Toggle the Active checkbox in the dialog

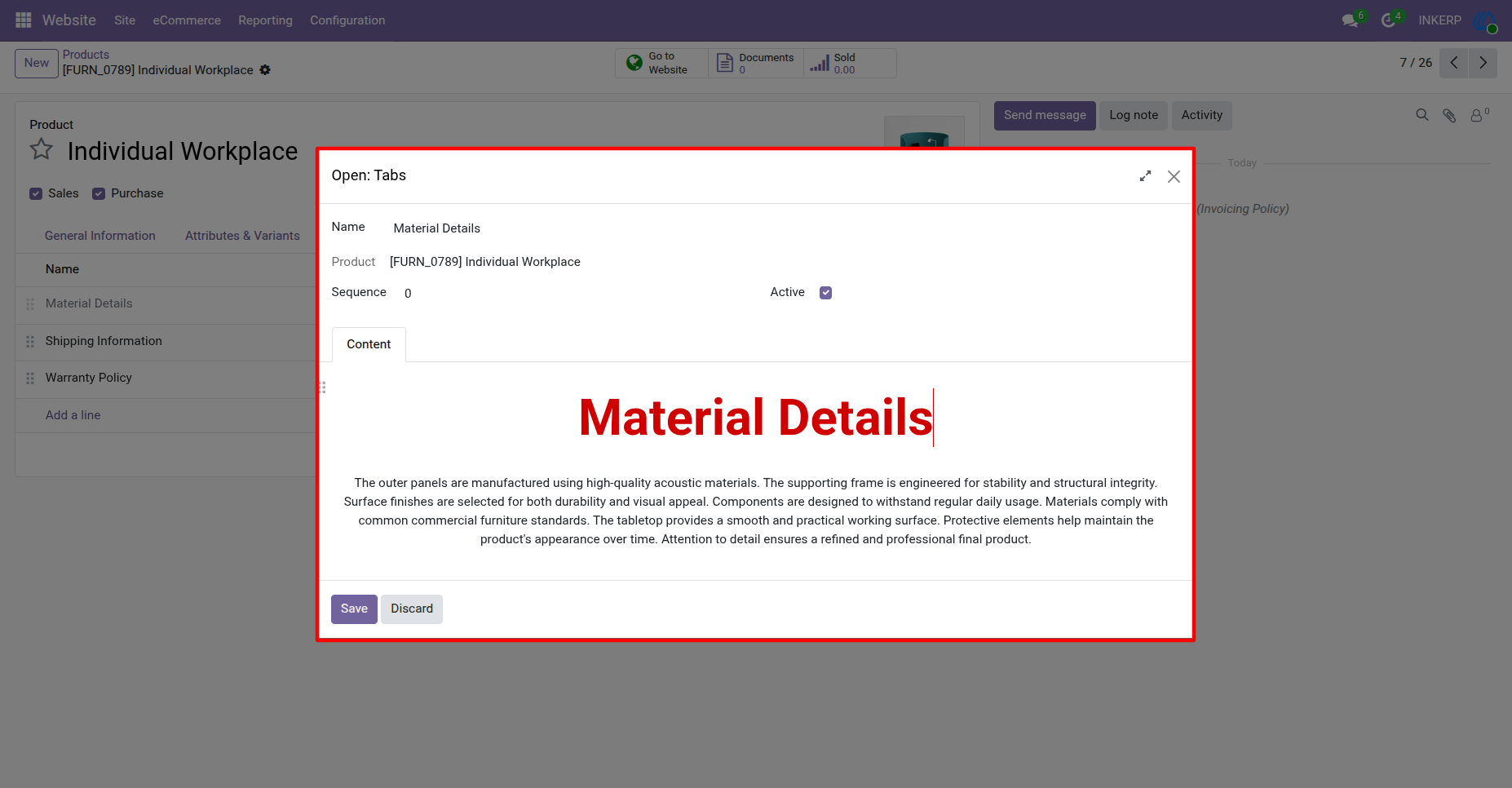coord(825,293)
